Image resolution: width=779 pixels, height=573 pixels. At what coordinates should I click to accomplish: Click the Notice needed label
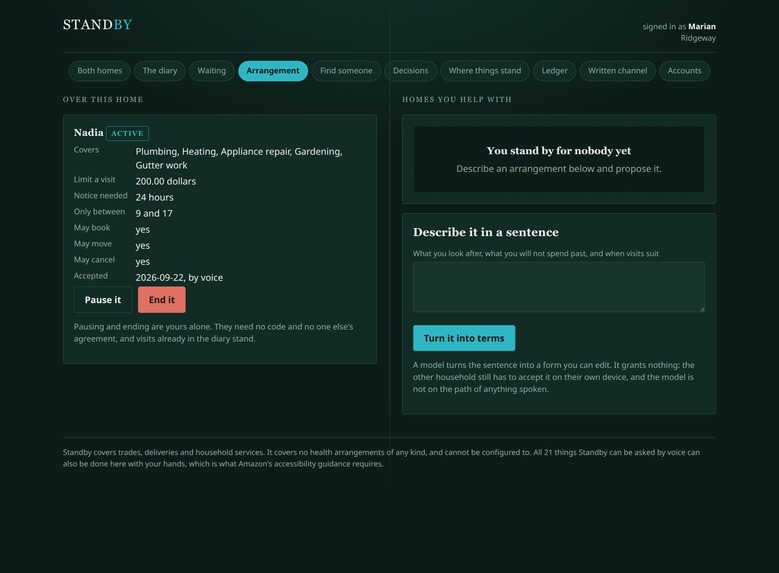[100, 195]
